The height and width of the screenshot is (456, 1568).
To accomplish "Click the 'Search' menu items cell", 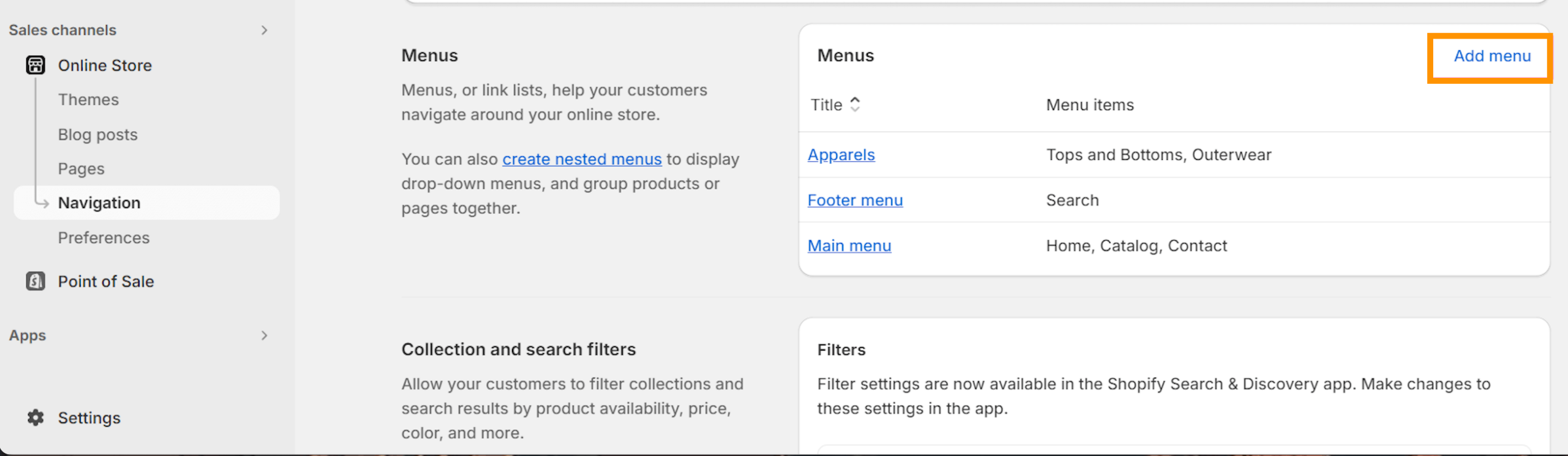I will (x=1072, y=200).
